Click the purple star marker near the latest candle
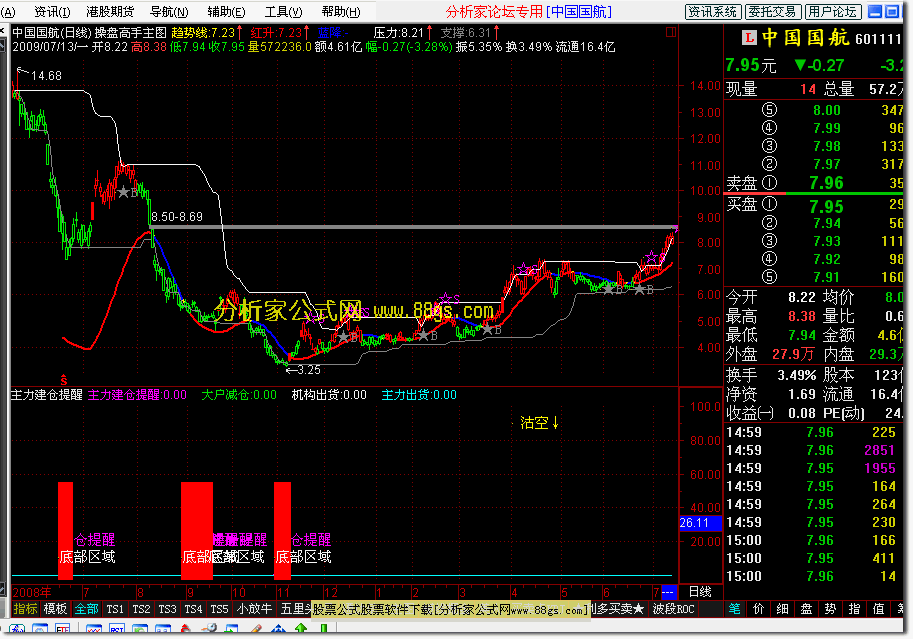The height and width of the screenshot is (639, 913). [650, 257]
